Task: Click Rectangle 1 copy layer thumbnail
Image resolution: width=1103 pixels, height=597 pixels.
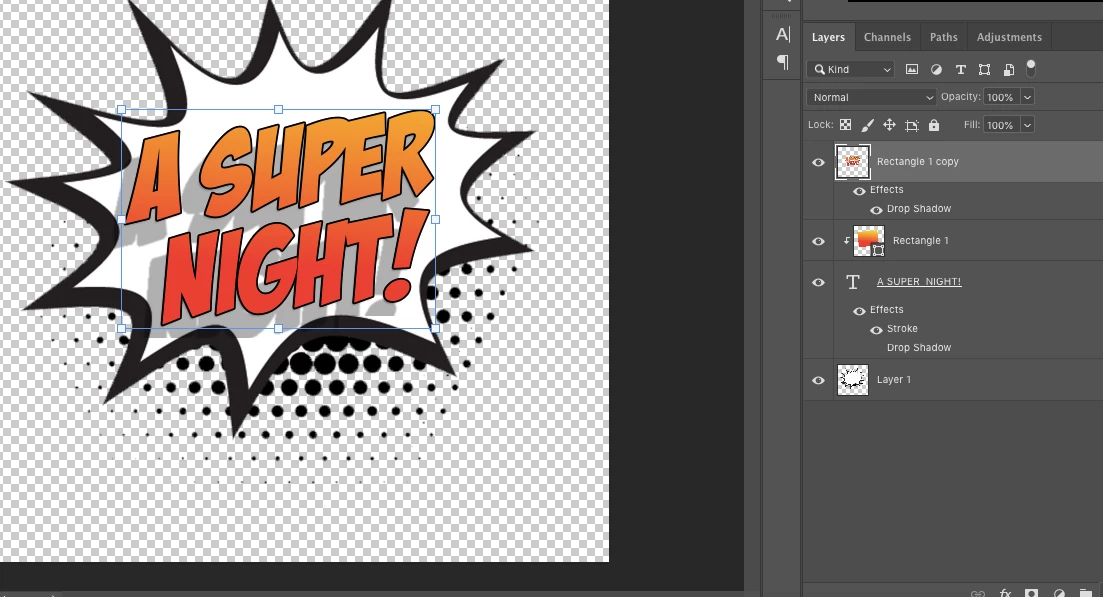Action: 853,162
